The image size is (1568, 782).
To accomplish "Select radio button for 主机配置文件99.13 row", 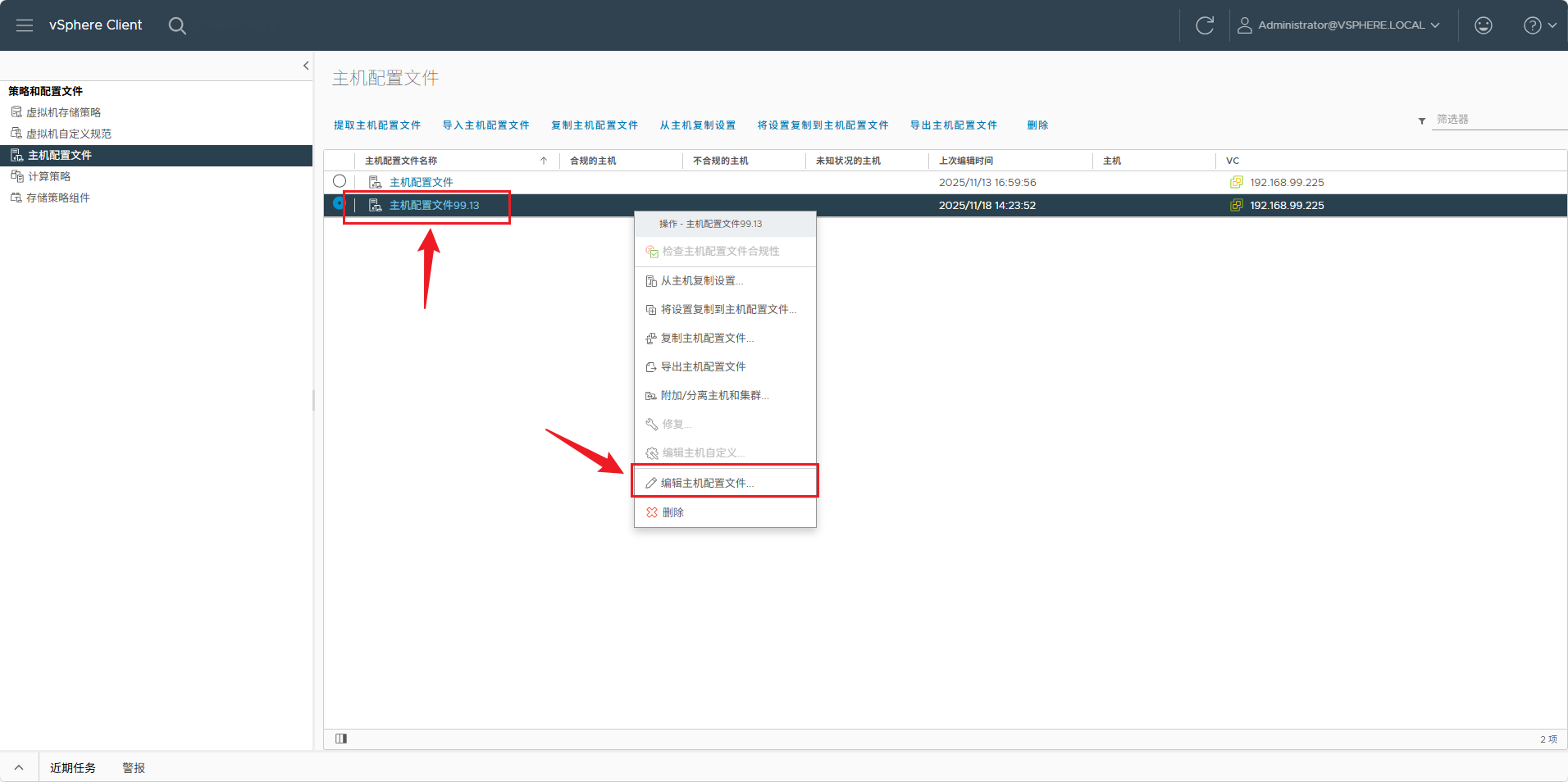I will pos(338,203).
